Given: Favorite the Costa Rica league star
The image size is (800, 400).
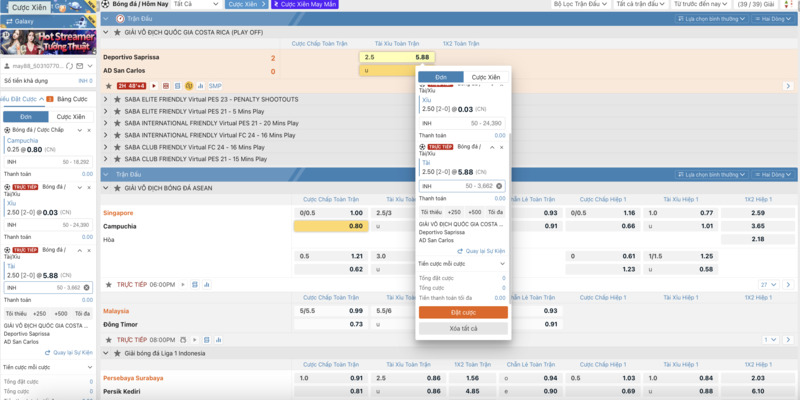Looking at the screenshot, I should [117, 32].
